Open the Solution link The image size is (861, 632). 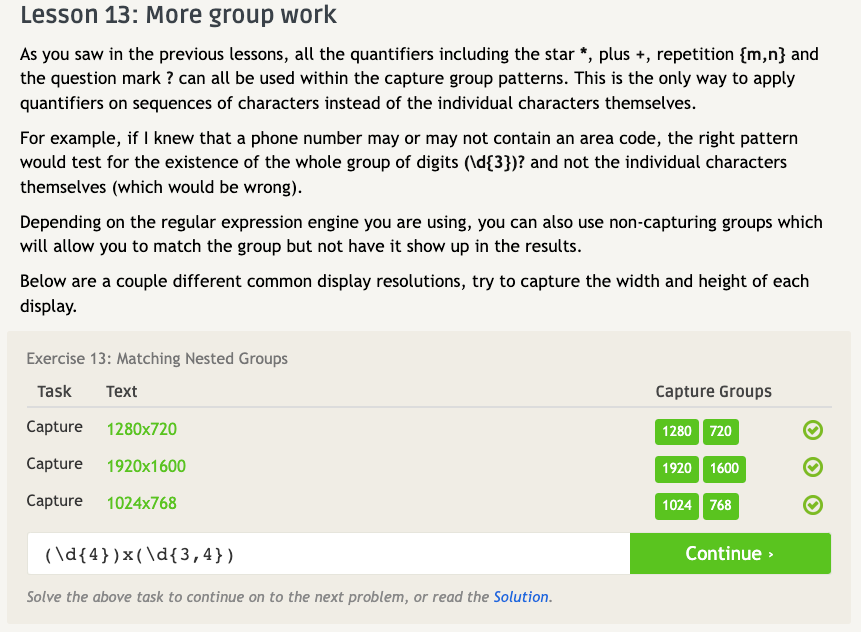520,597
